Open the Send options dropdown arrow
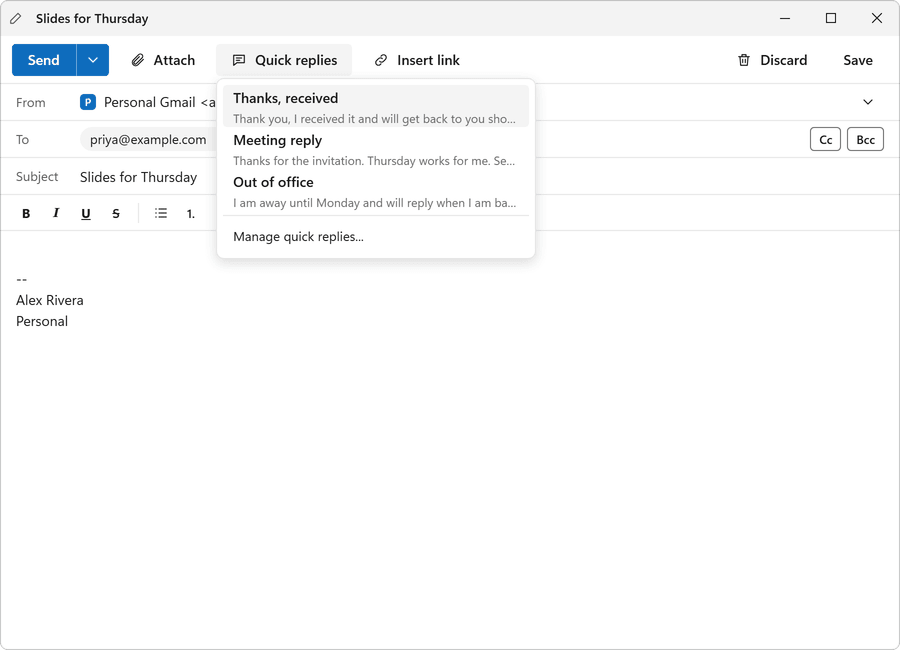This screenshot has height=650, width=900. (93, 60)
